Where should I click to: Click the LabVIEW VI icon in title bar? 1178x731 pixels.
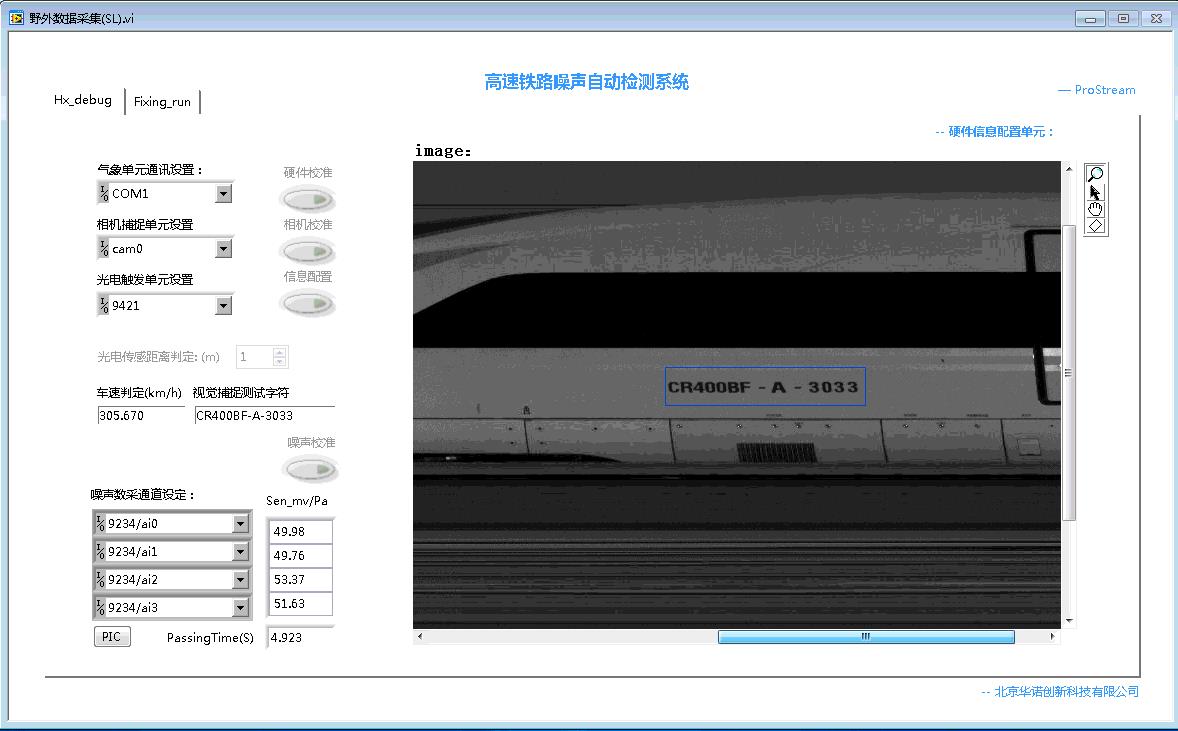pos(17,17)
